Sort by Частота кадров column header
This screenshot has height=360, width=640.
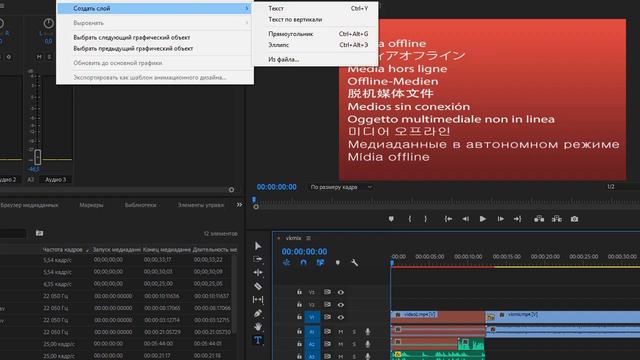click(62, 249)
